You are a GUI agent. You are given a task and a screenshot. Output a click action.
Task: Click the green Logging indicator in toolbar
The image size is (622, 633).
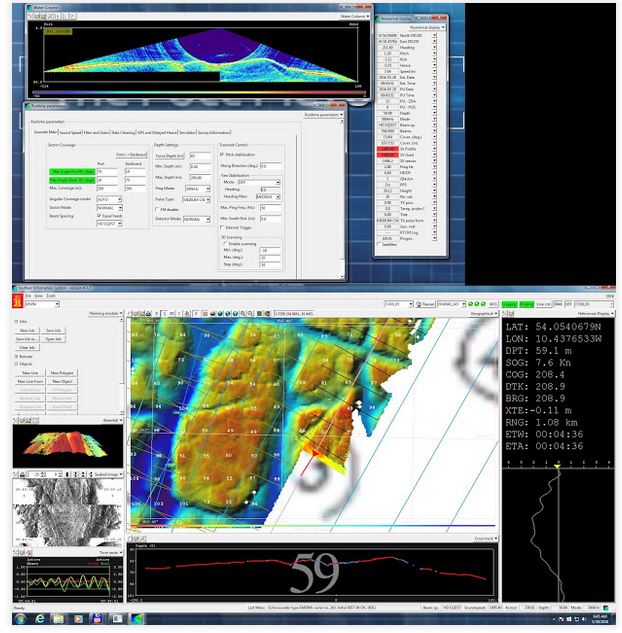[x=509, y=302]
